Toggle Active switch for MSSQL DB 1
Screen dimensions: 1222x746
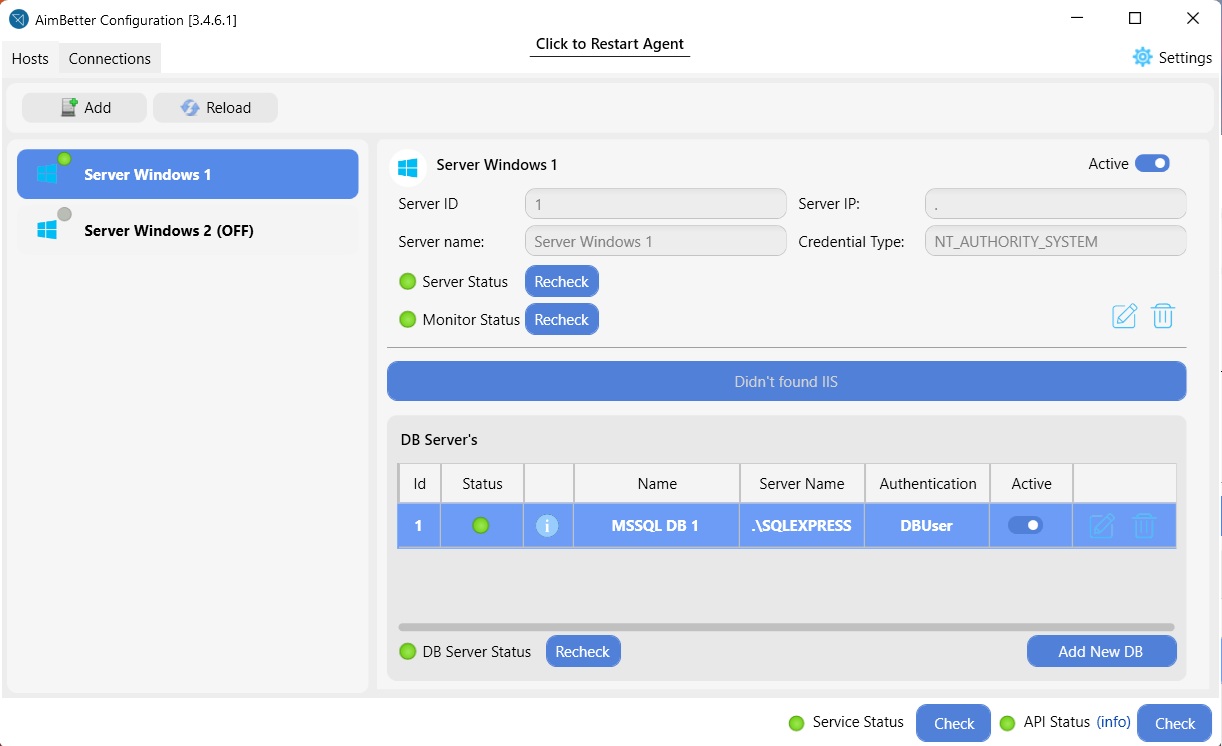(1025, 525)
